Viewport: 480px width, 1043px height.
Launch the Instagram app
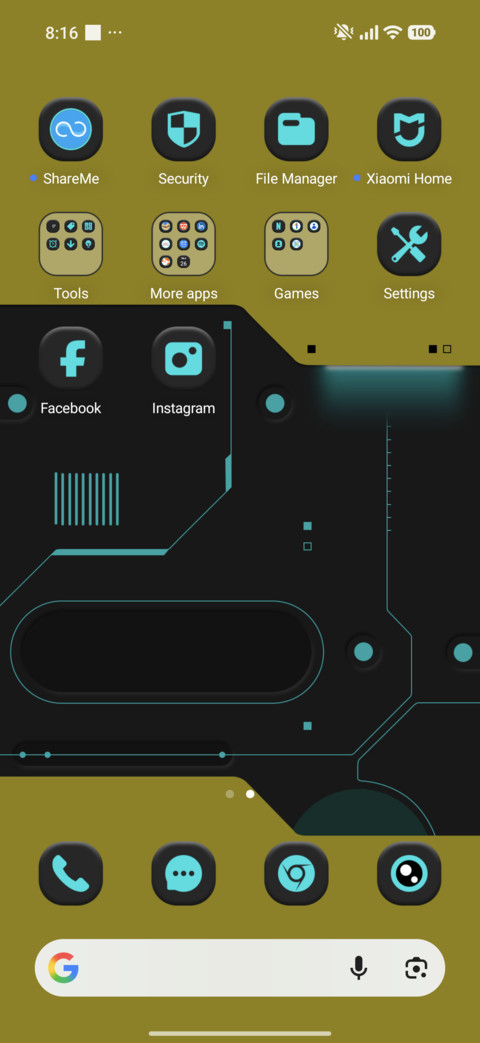(x=183, y=359)
